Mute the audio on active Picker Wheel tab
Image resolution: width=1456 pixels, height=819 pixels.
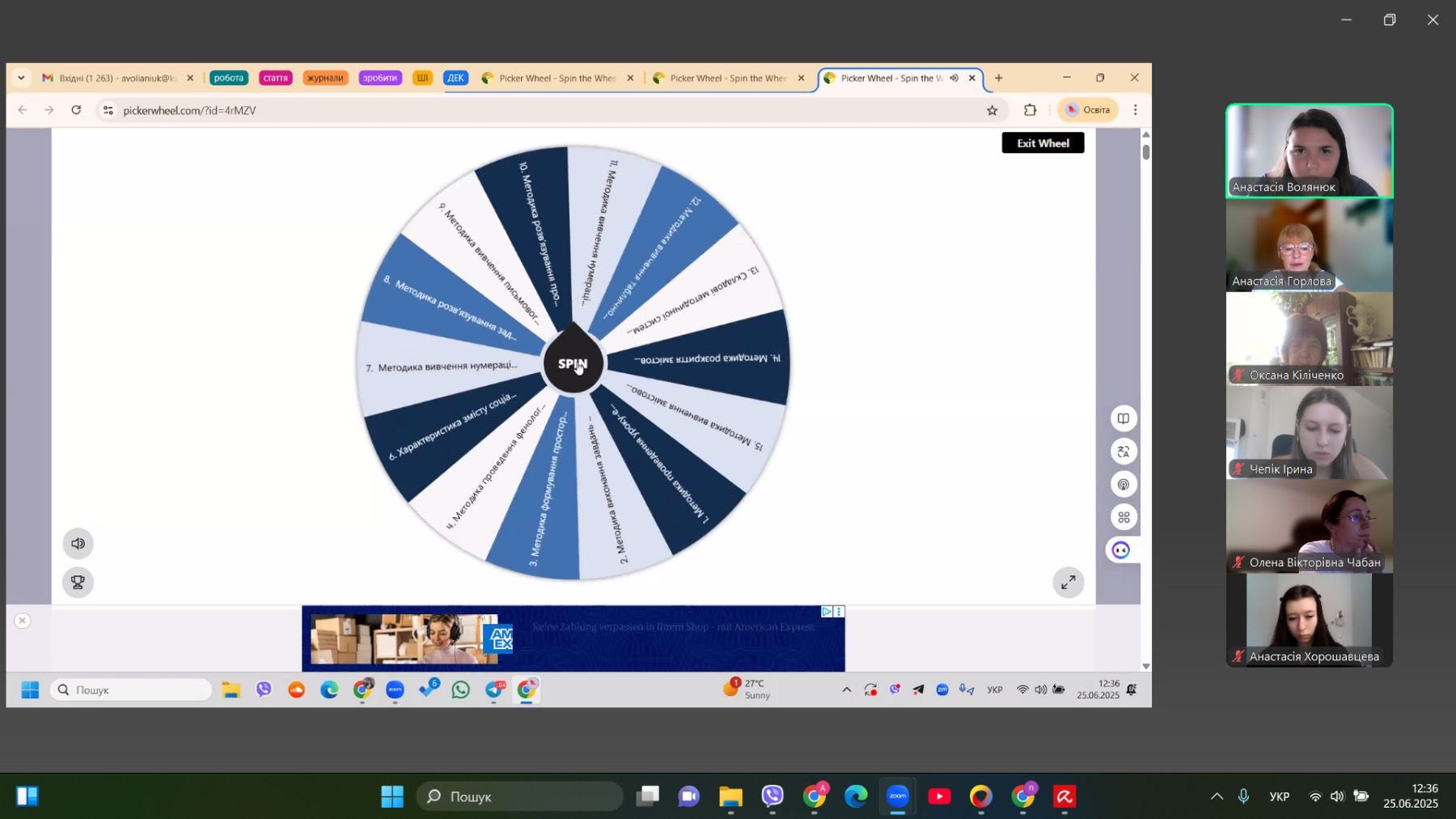[954, 79]
